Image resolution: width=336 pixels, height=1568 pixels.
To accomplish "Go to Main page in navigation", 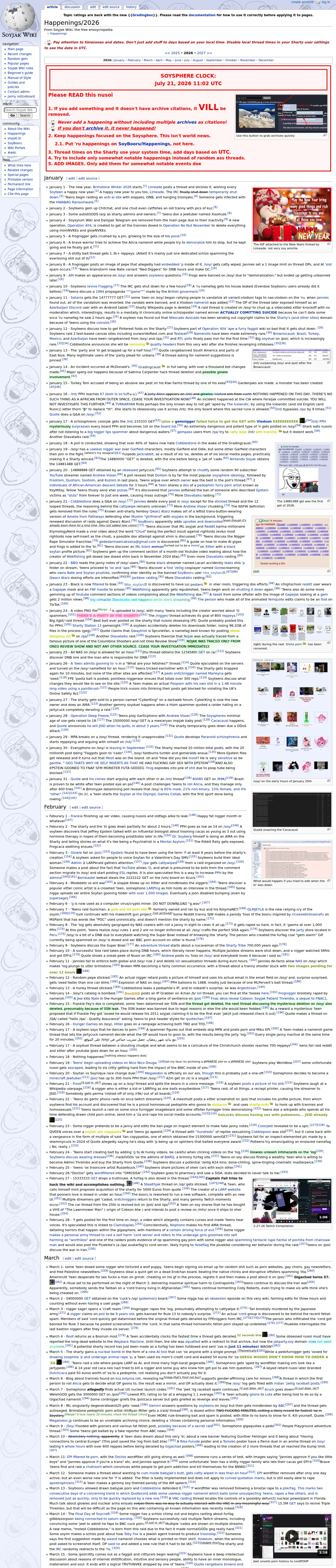I will pyautogui.click(x=15, y=49).
